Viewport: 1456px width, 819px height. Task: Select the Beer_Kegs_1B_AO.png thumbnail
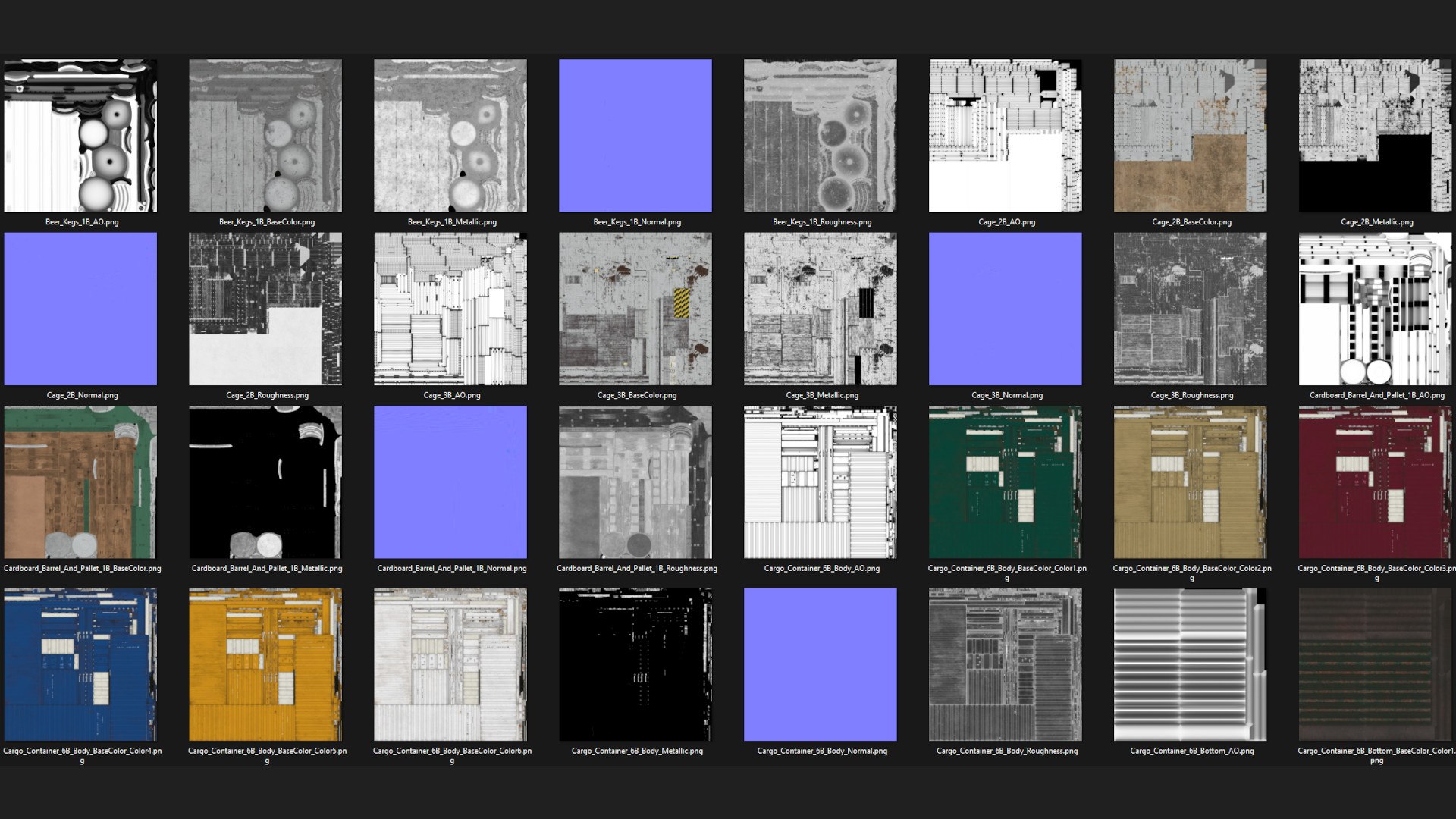[80, 136]
